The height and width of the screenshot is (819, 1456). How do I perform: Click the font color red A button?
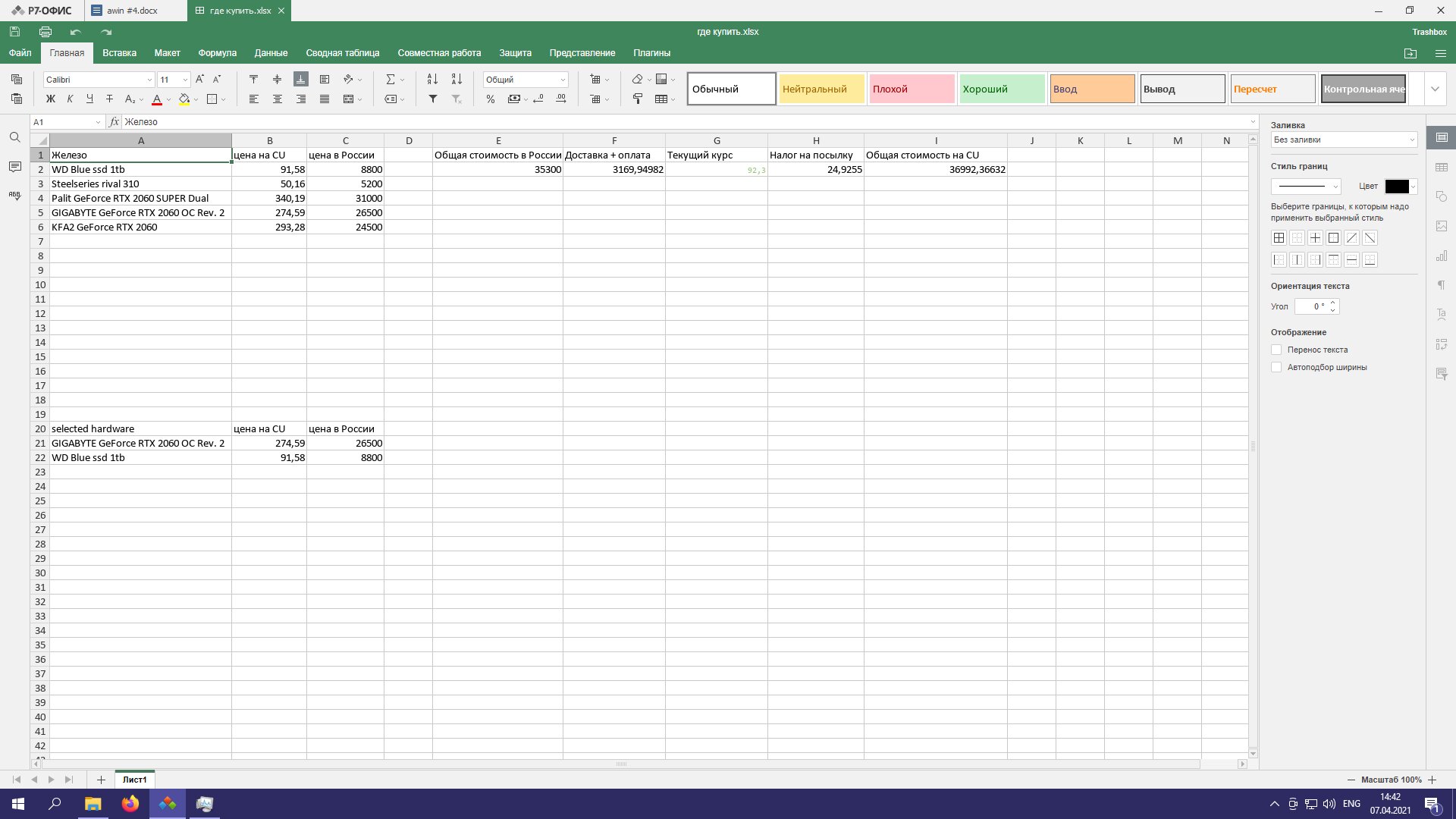(x=157, y=99)
